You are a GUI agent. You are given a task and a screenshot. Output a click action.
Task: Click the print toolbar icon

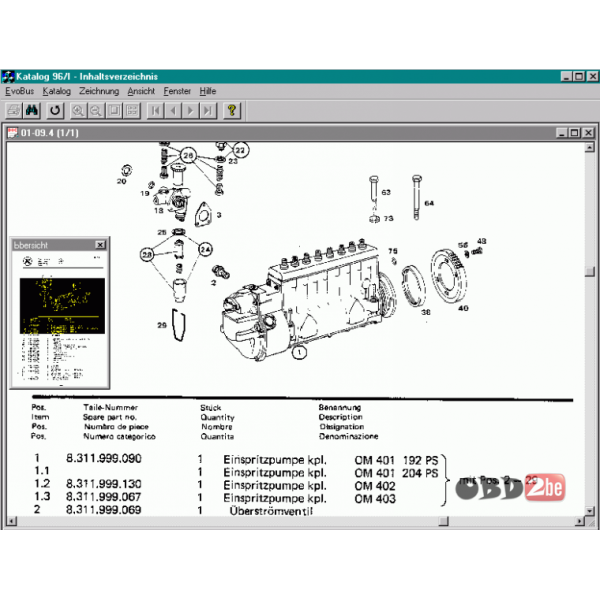point(13,111)
